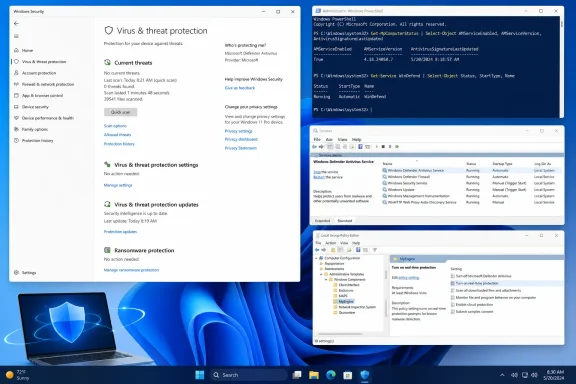Open the Privacy dashboard link
This screenshot has width=576, height=384.
(x=241, y=139)
